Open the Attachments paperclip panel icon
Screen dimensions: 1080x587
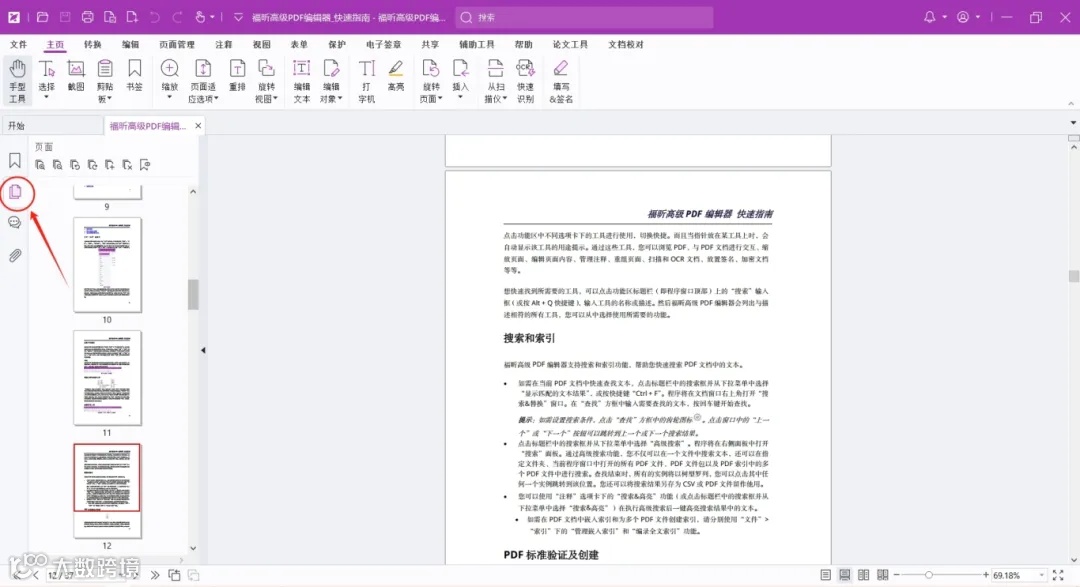tap(14, 256)
